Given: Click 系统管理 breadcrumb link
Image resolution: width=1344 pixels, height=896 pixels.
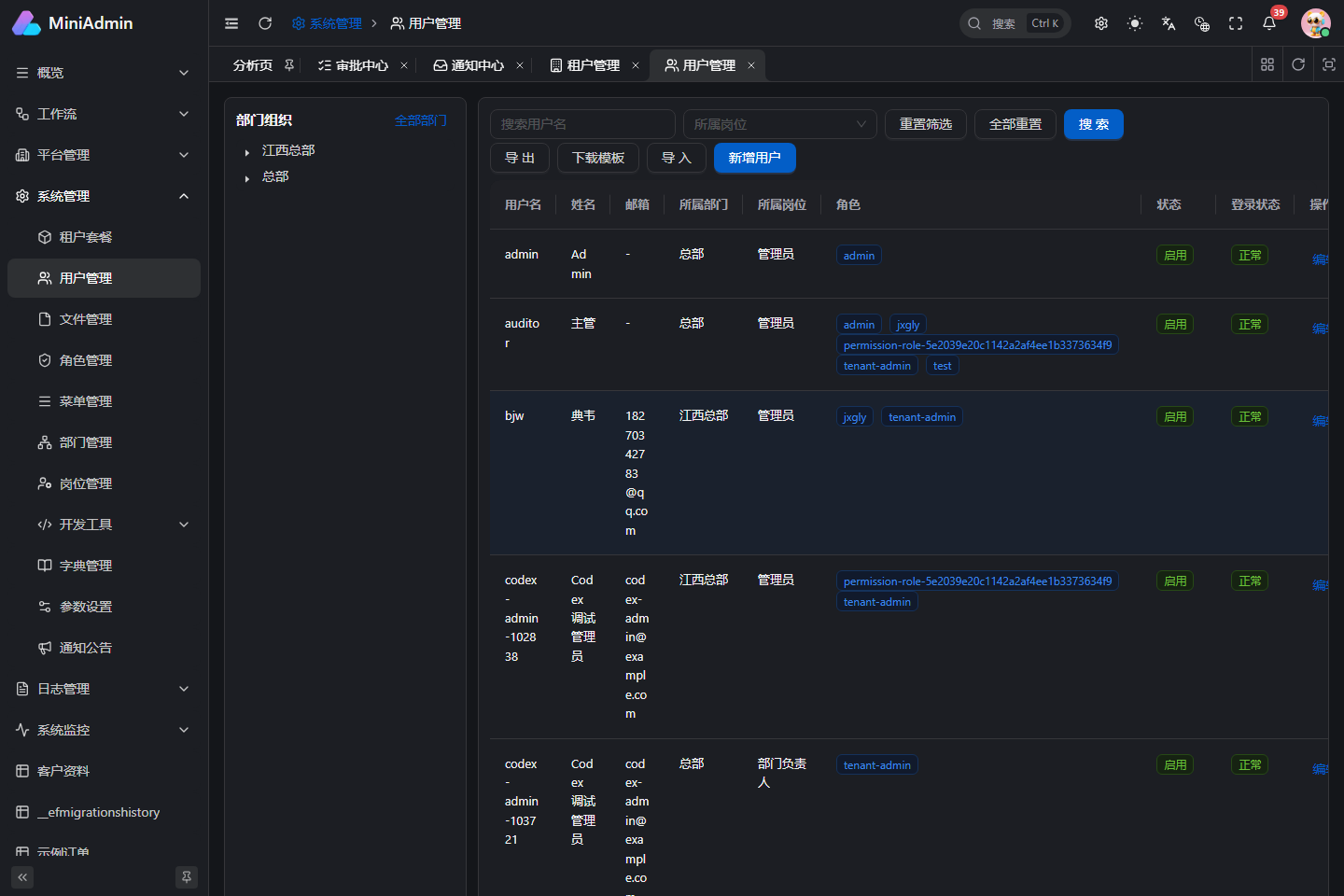Looking at the screenshot, I should coord(327,23).
